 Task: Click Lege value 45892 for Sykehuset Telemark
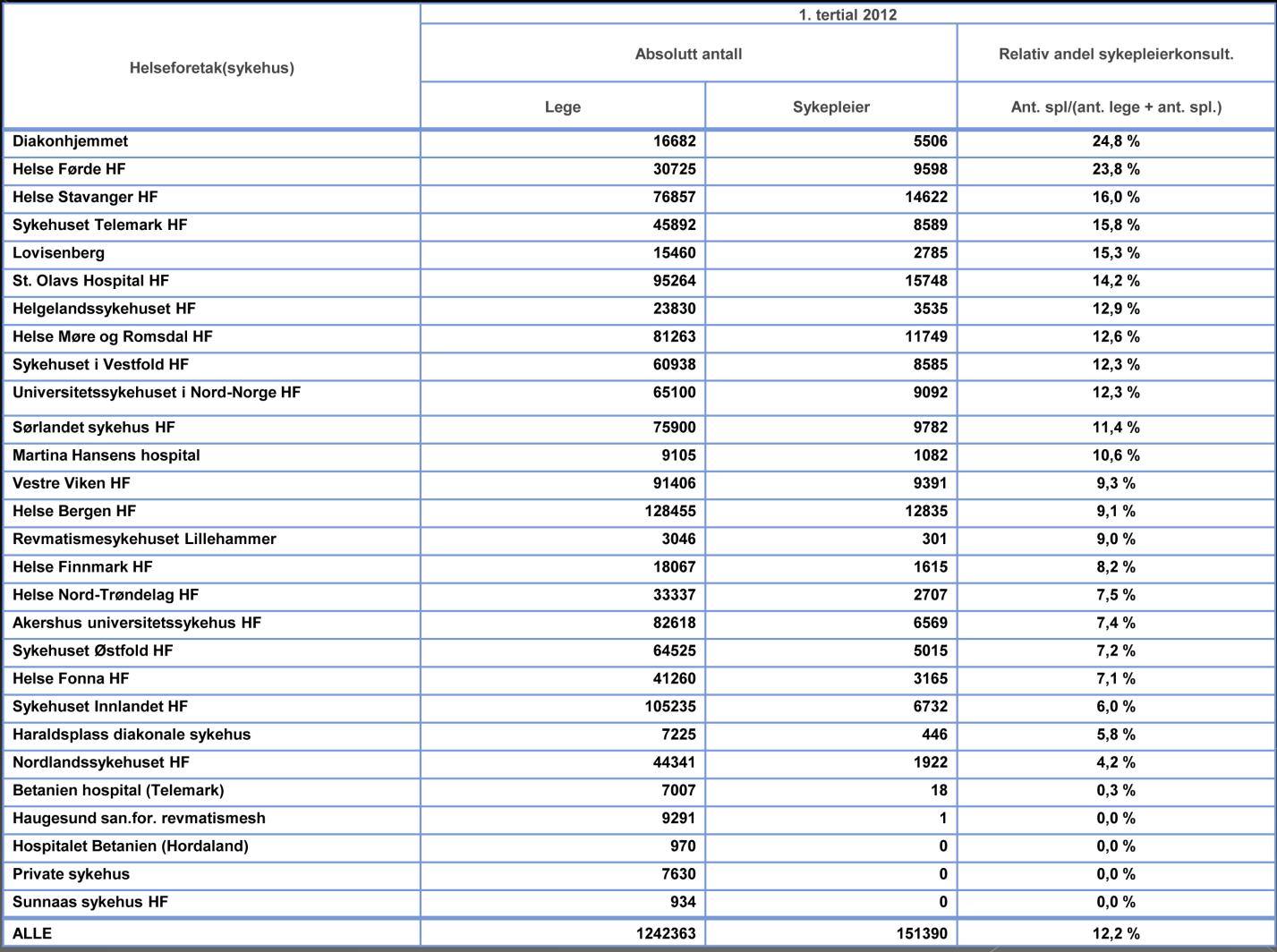tap(675, 225)
